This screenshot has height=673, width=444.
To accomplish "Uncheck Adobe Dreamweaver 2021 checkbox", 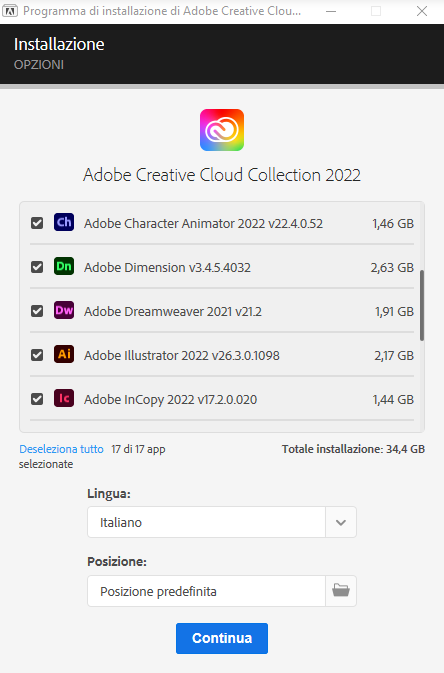I will point(37,311).
